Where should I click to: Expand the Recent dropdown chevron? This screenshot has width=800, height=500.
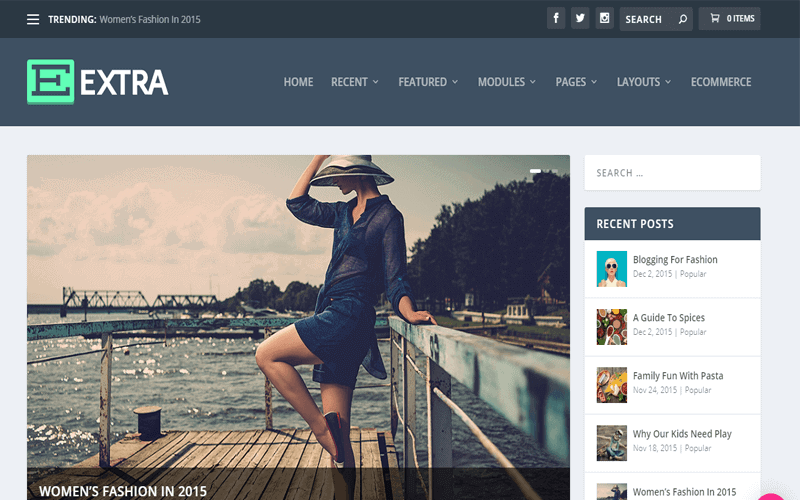tap(376, 82)
